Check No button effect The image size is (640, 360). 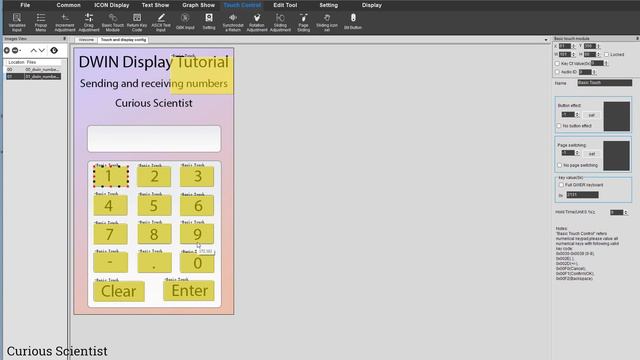coord(559,126)
